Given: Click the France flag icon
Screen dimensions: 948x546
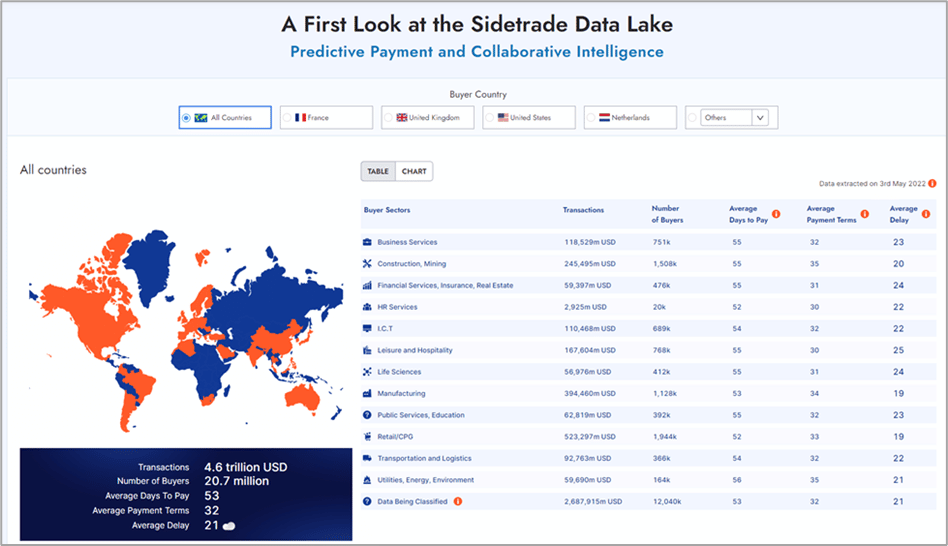Looking at the screenshot, I should point(300,117).
